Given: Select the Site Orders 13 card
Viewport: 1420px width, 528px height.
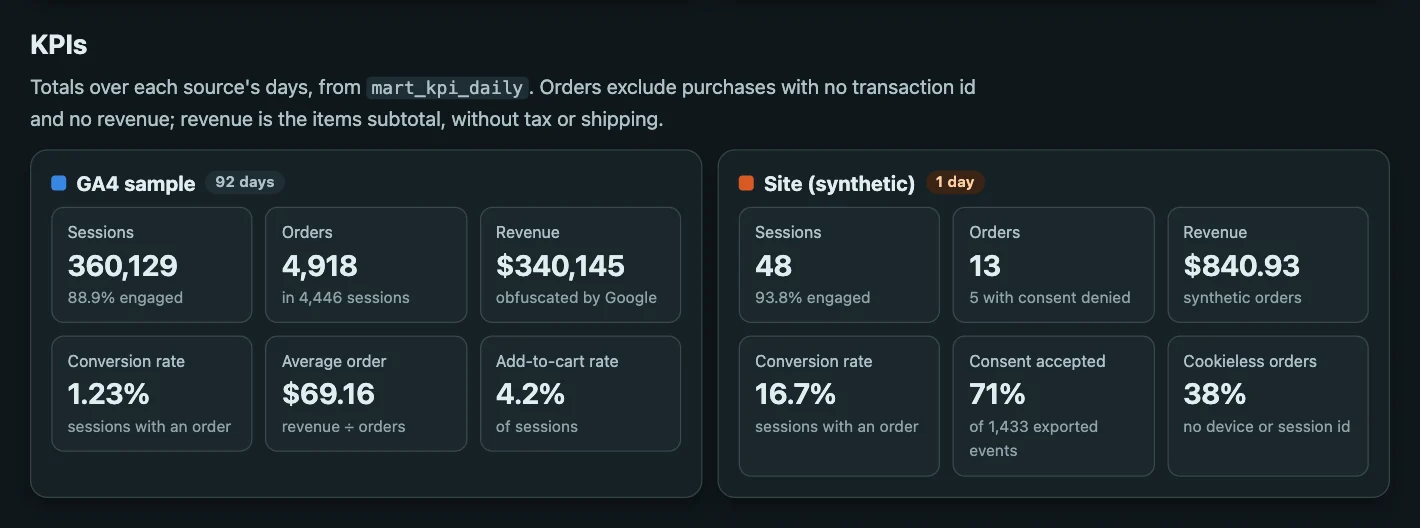Looking at the screenshot, I should point(1053,265).
